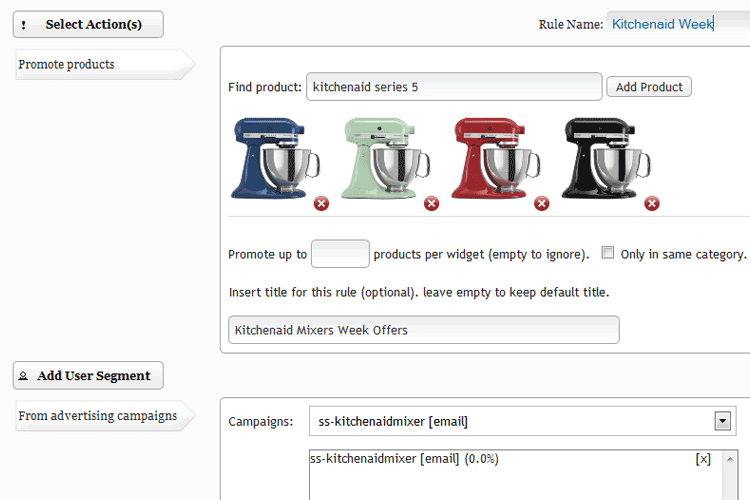Click the mint green mixer thumbnail
The width and height of the screenshot is (750, 500).
pyautogui.click(x=386, y=158)
